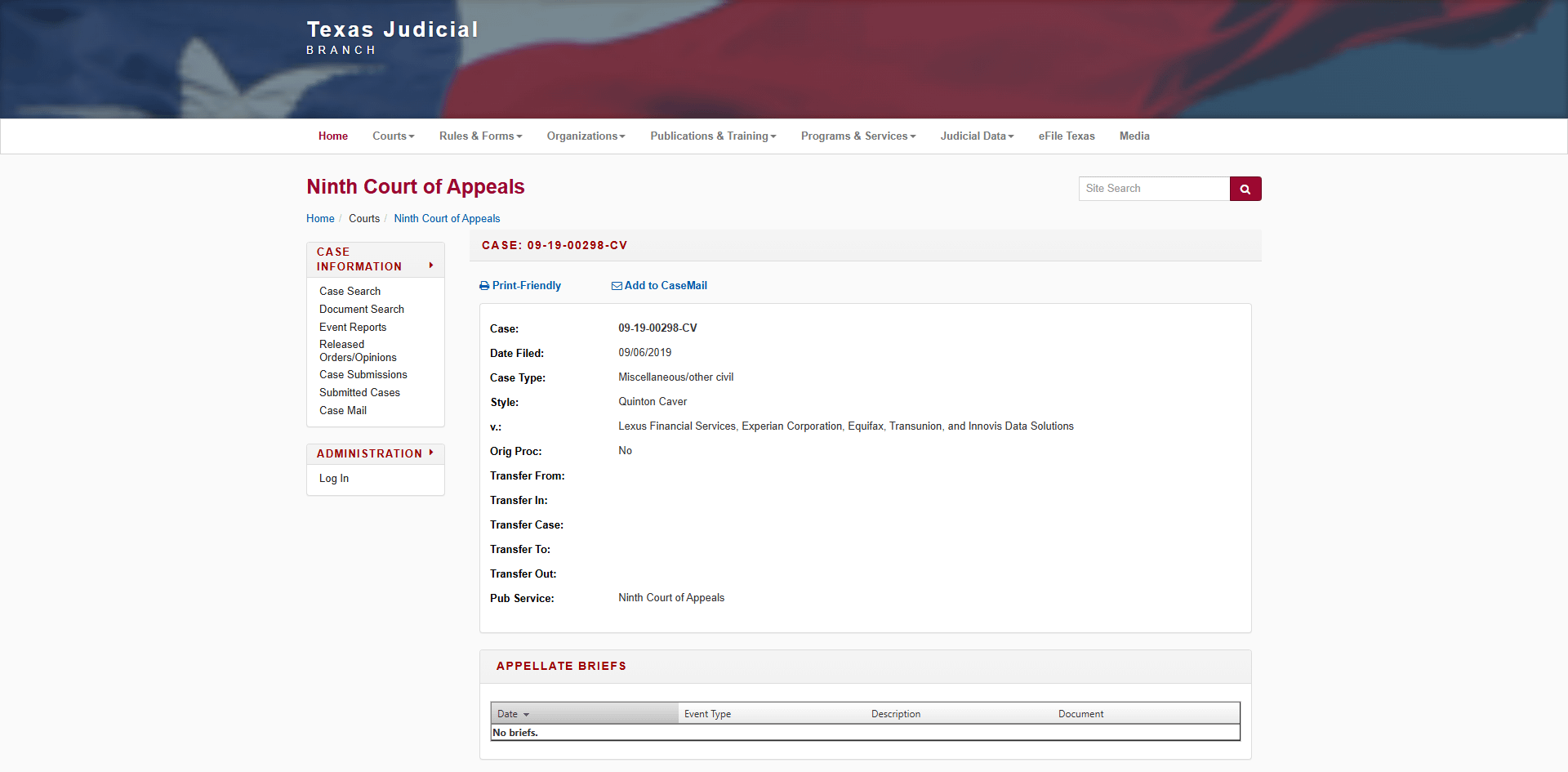The width and height of the screenshot is (1568, 772).
Task: Click the Add to CaseMail link text
Action: click(x=666, y=286)
